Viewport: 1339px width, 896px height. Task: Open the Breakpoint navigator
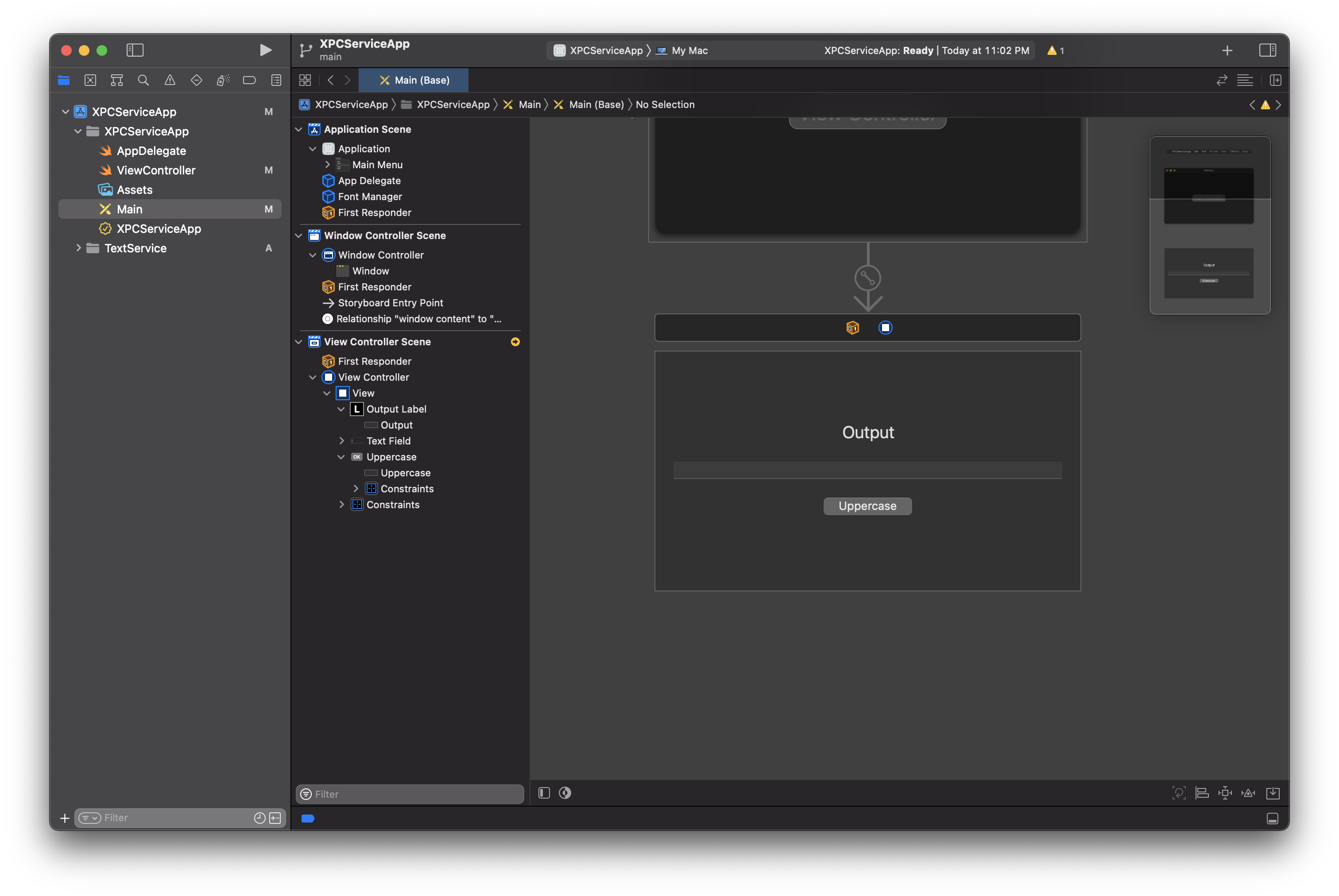pos(250,81)
